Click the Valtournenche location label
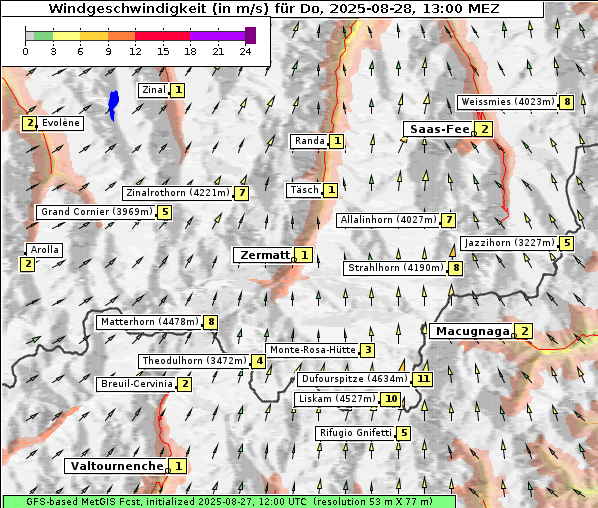The image size is (598, 508). [116, 466]
